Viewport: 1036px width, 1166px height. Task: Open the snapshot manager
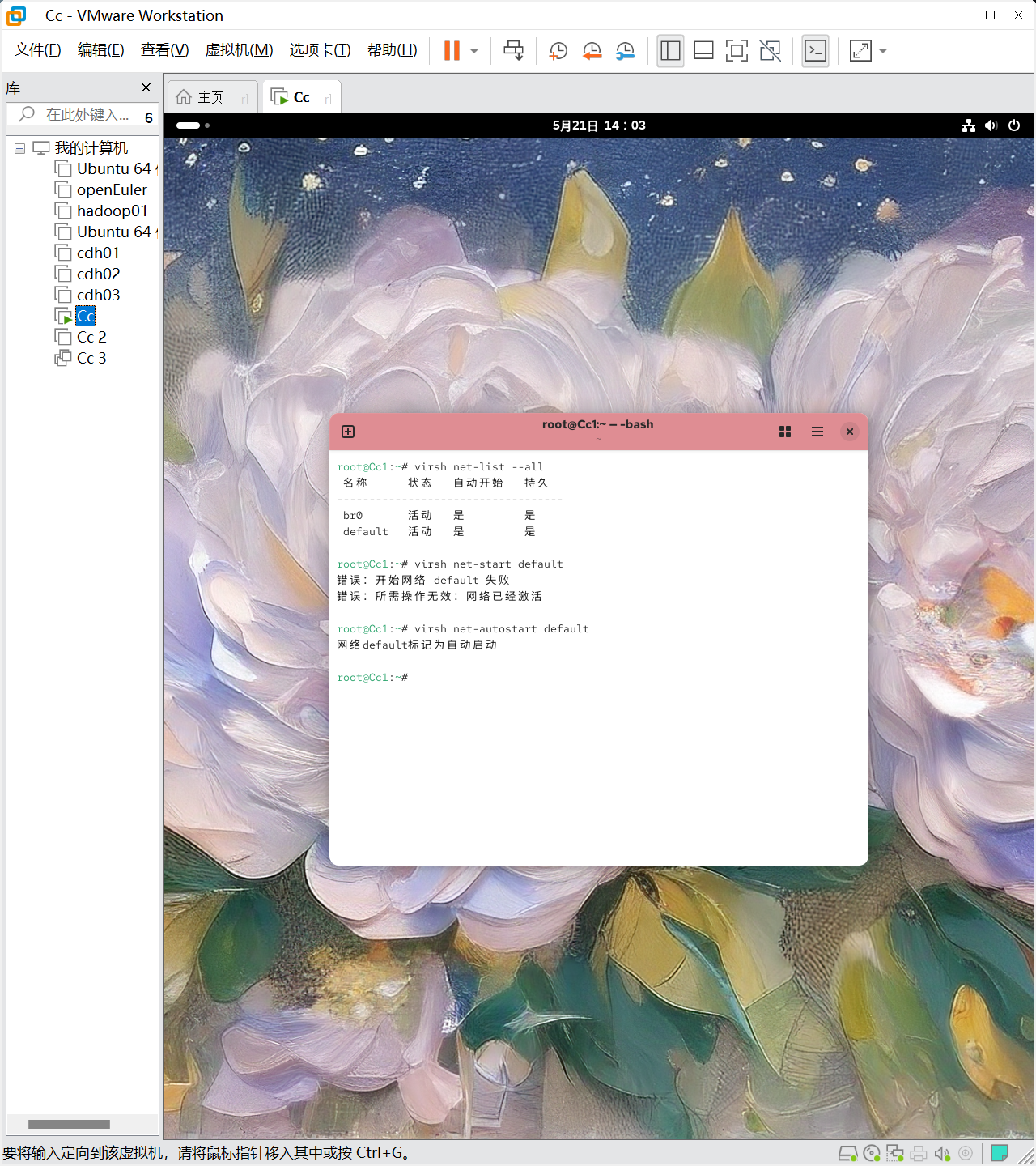626,51
